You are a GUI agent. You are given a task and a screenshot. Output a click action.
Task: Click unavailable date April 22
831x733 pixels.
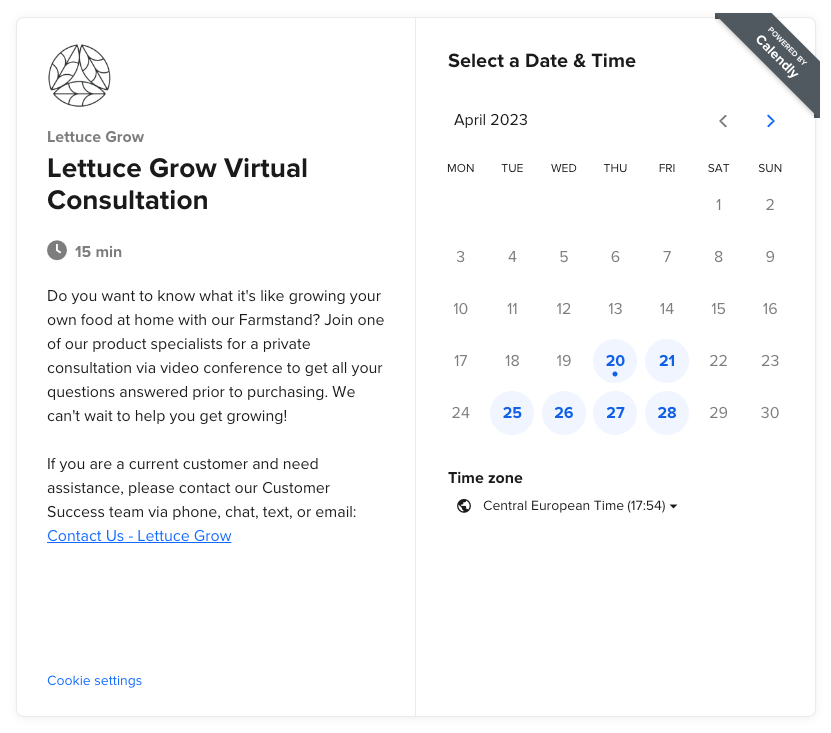pyautogui.click(x=718, y=361)
